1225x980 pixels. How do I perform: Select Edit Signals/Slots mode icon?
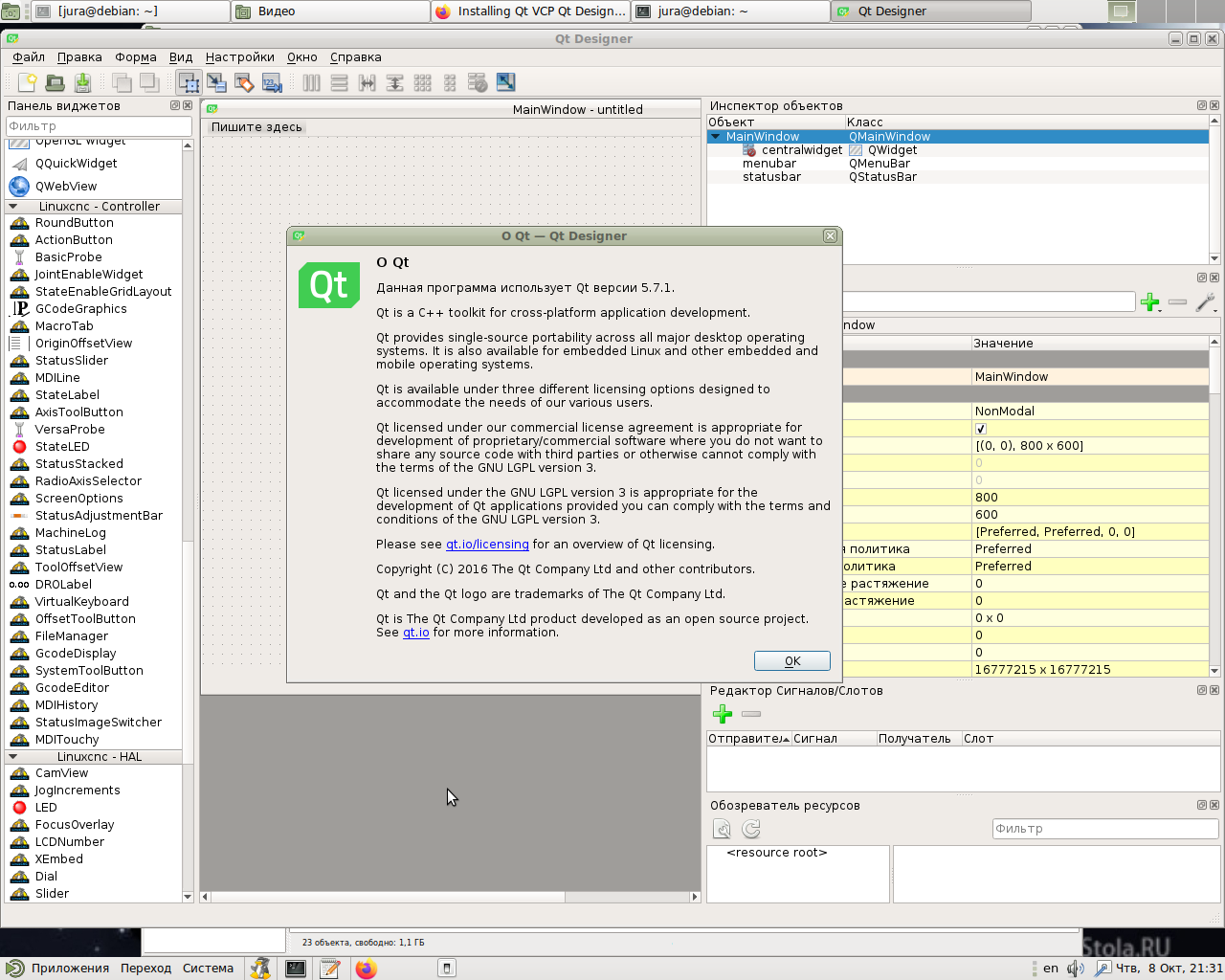point(216,83)
